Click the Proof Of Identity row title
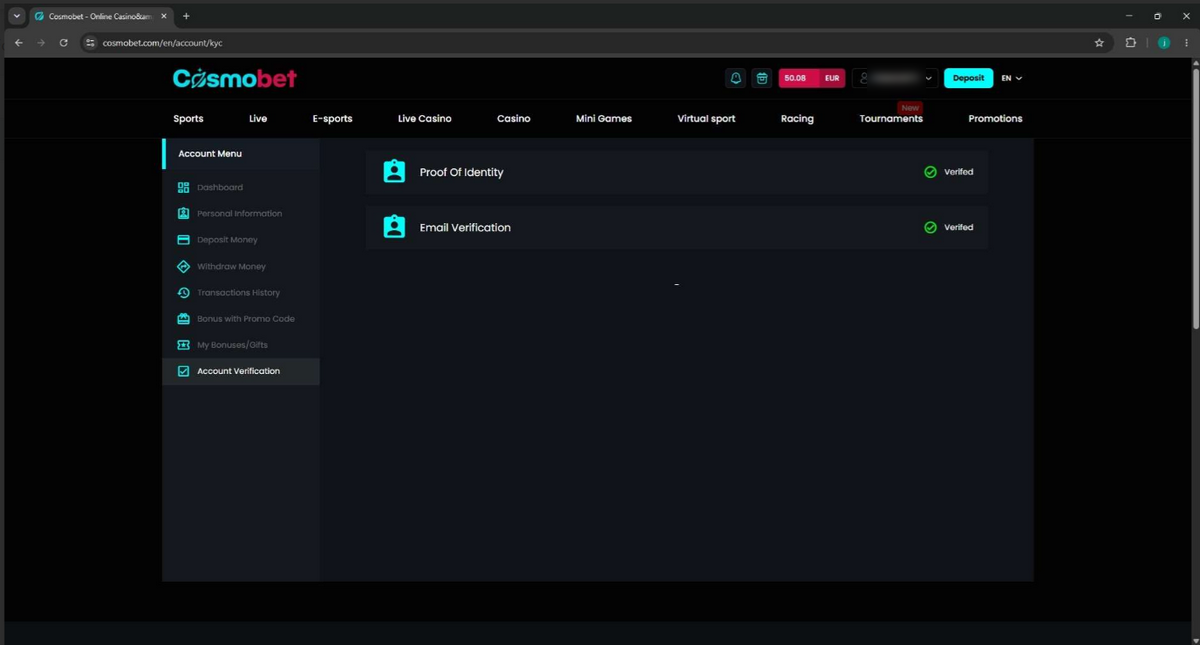 click(x=461, y=172)
